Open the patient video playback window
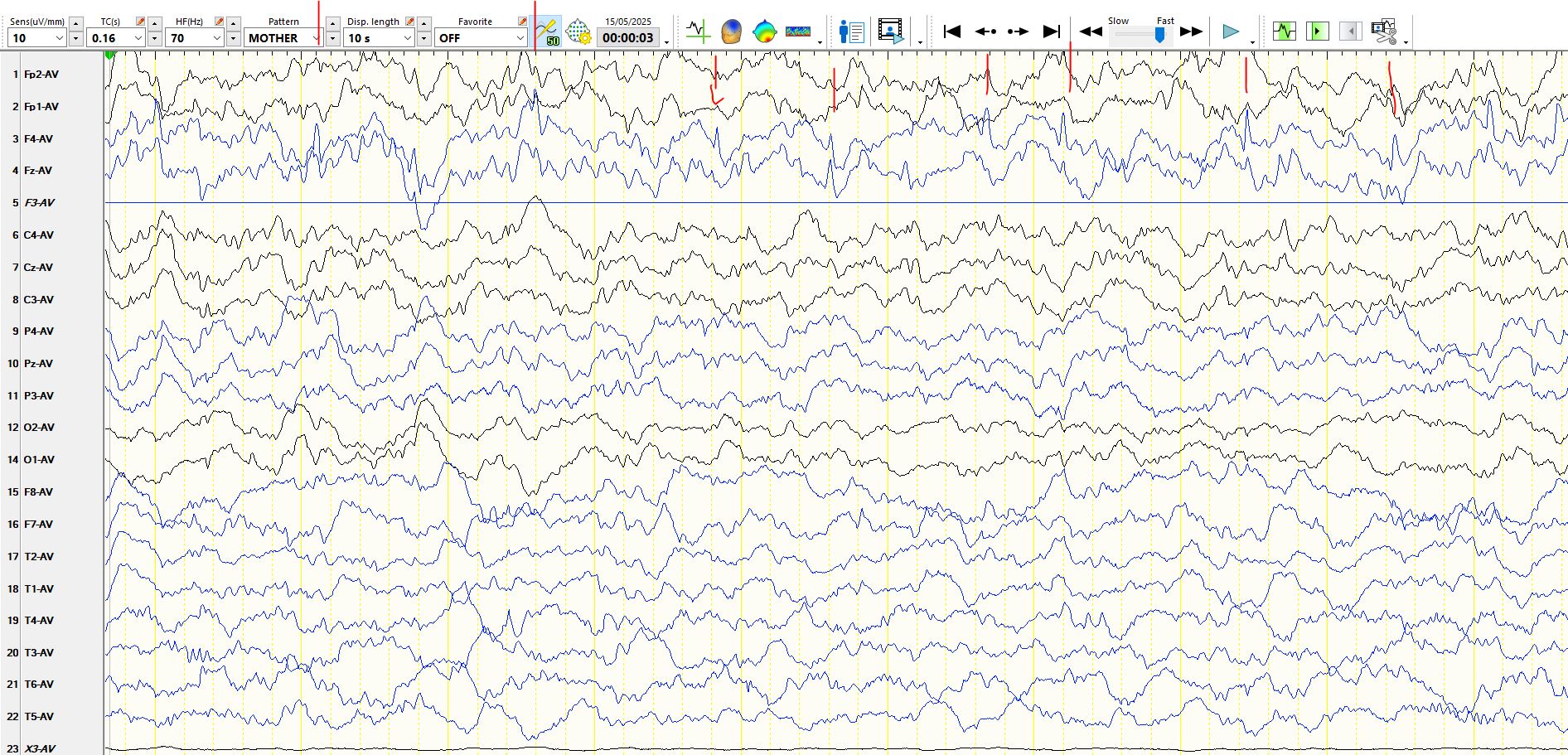The height and width of the screenshot is (755, 1568). pyautogui.click(x=891, y=32)
